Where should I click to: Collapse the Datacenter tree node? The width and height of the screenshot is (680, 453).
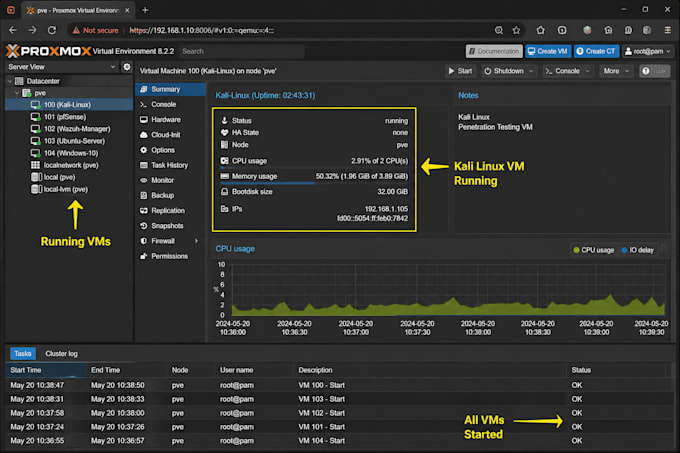click(x=10, y=81)
